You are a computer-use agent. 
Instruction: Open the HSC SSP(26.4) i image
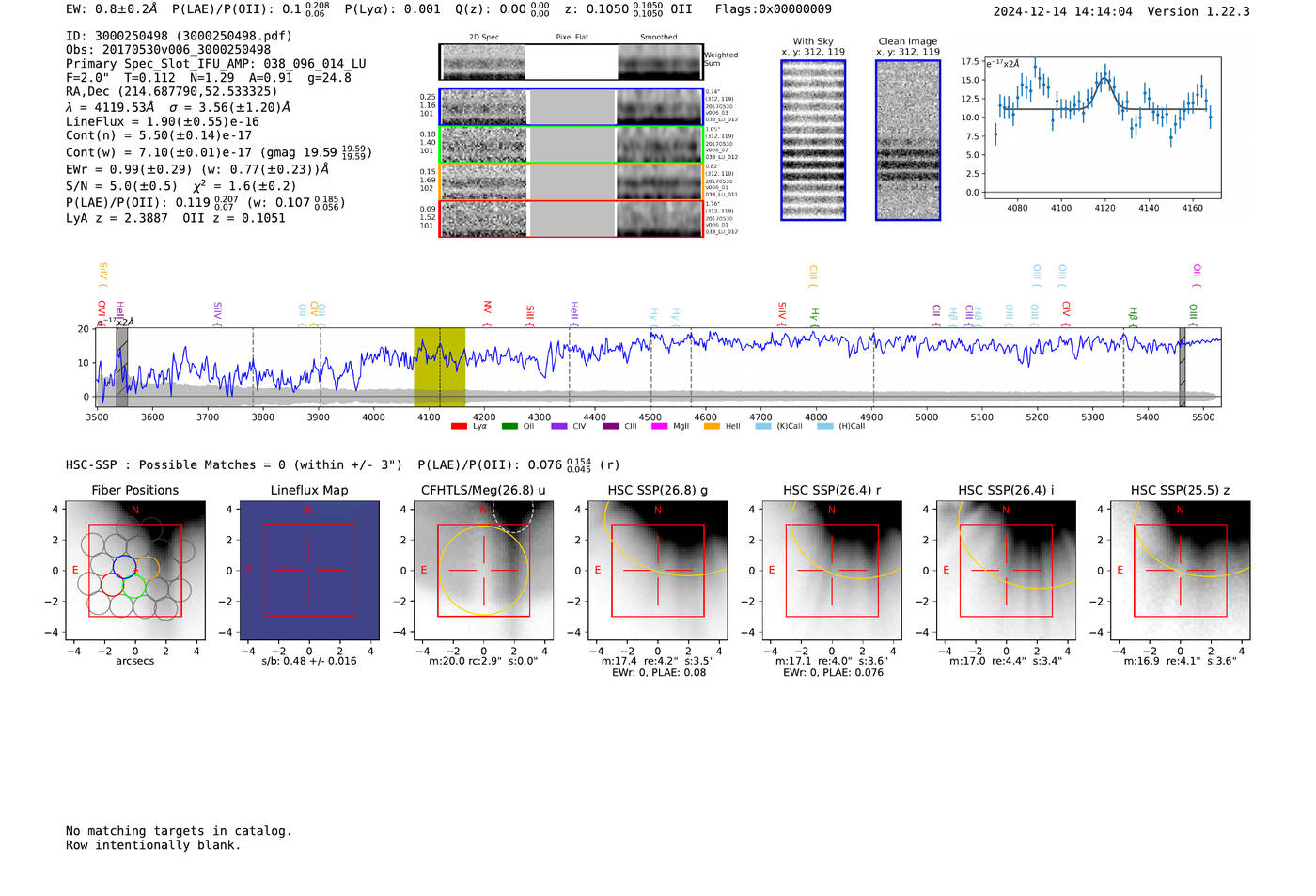(x=1006, y=571)
